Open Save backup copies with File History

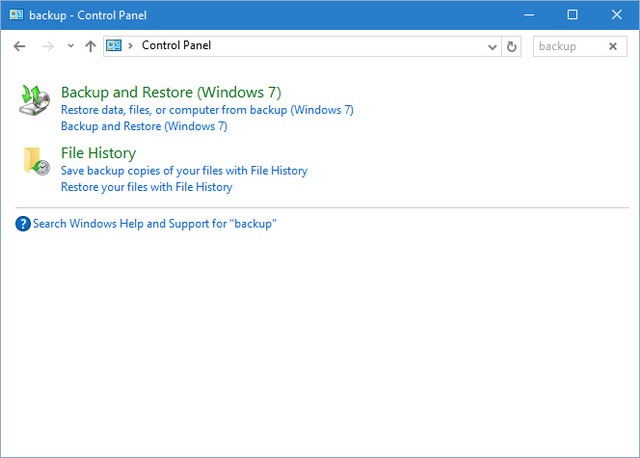pyautogui.click(x=184, y=171)
